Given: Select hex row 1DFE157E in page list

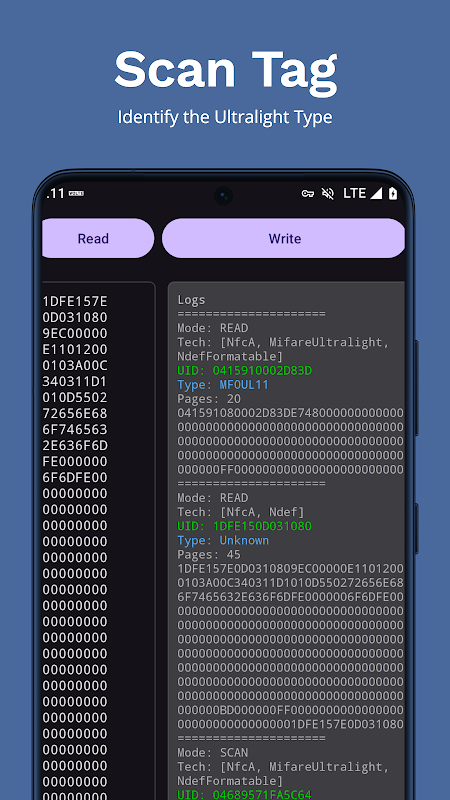Looking at the screenshot, I should tap(75, 301).
